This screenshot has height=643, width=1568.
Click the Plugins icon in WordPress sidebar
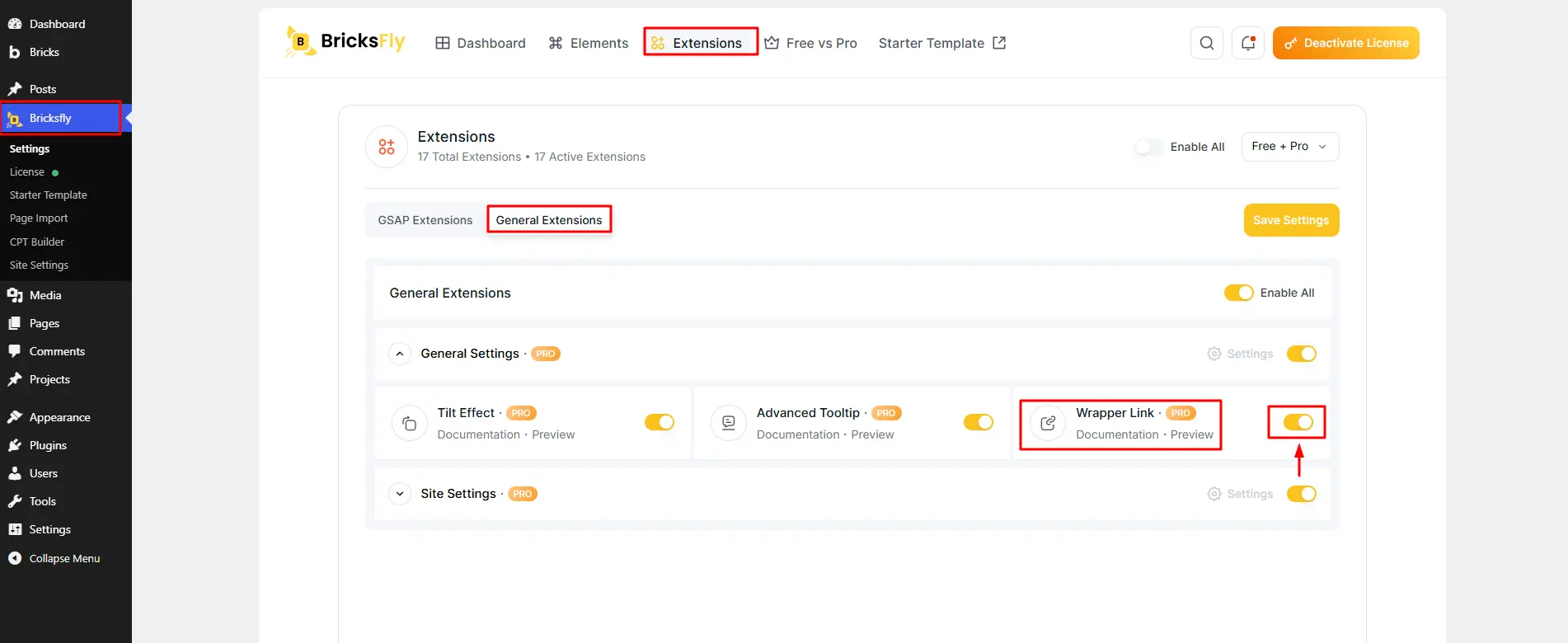click(x=15, y=445)
